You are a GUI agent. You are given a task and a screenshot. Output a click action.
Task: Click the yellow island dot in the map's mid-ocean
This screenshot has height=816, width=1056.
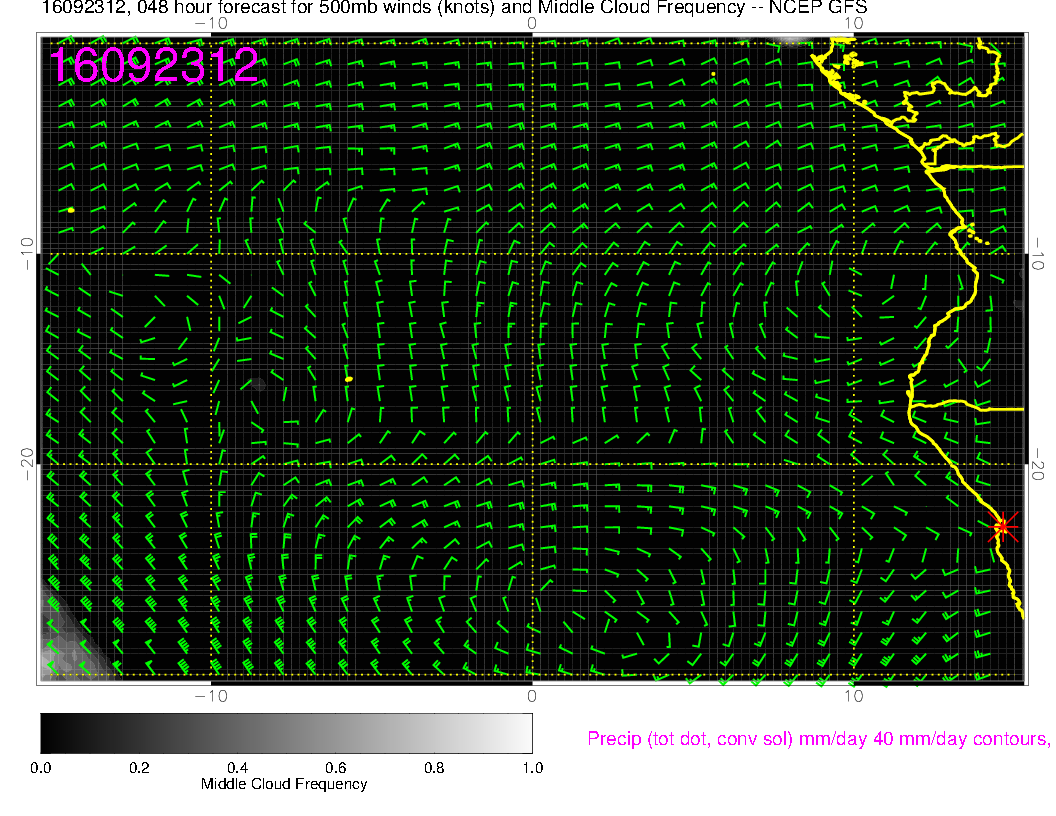349,380
